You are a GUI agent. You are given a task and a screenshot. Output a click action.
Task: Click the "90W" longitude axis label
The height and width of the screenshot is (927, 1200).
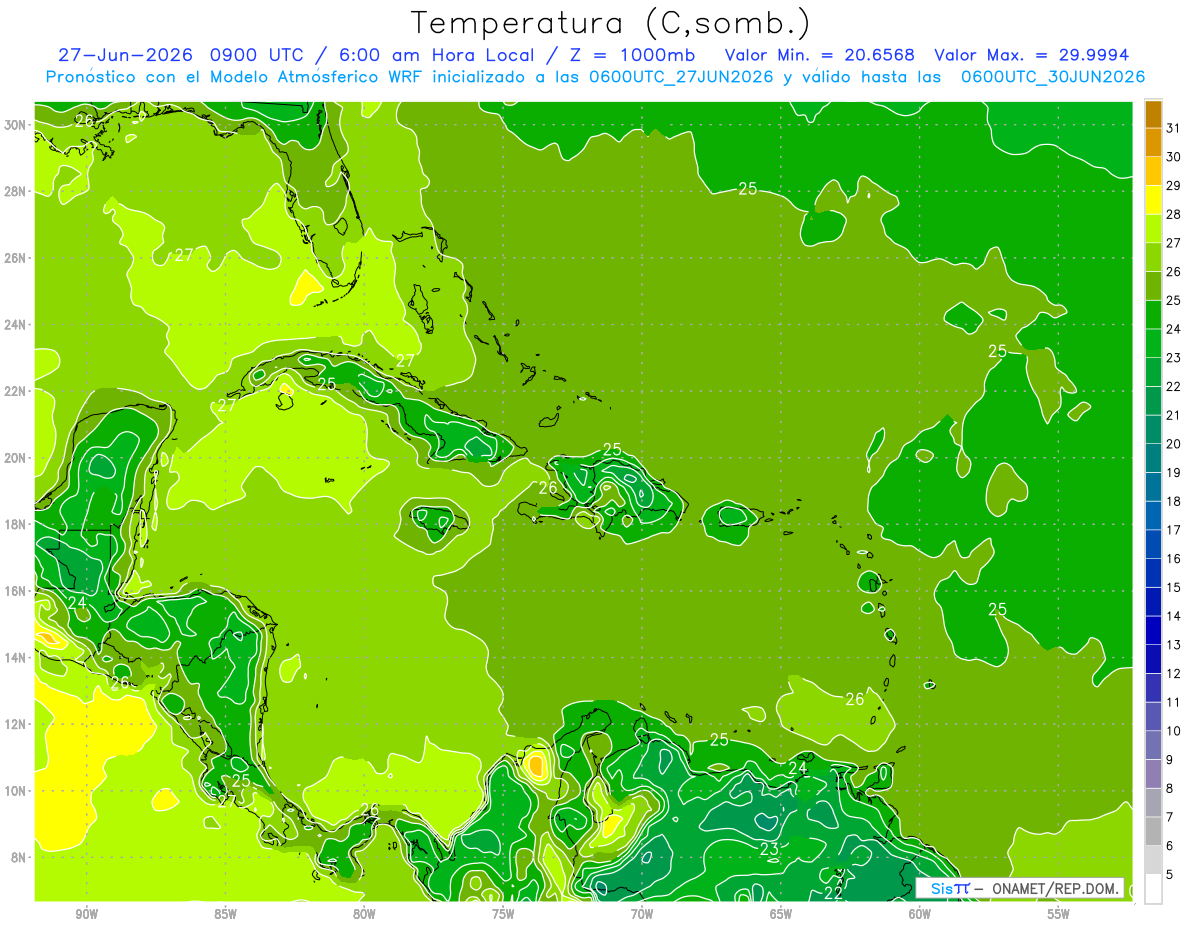point(86,914)
